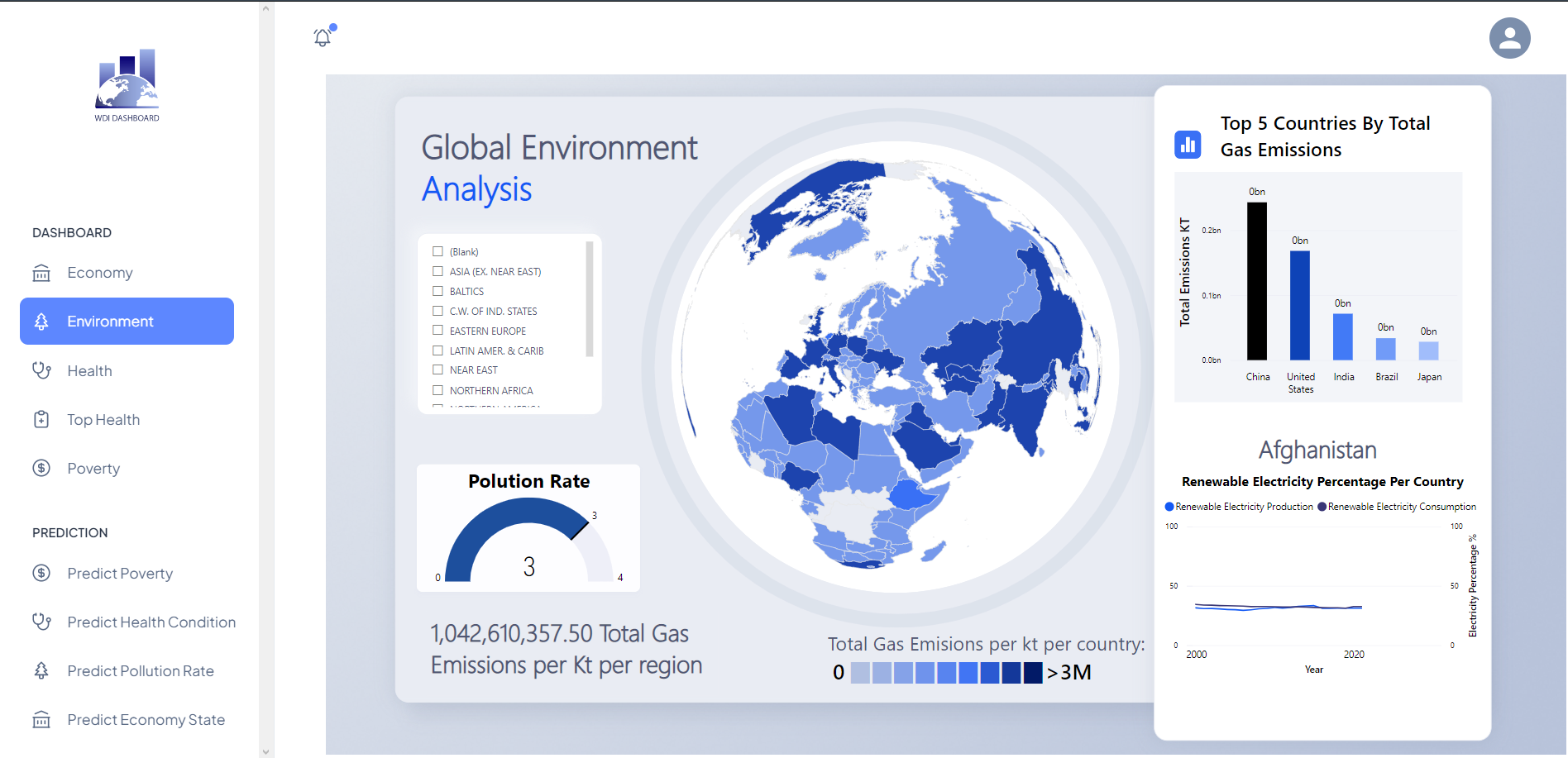Select the Health stethoscope icon

tap(42, 370)
